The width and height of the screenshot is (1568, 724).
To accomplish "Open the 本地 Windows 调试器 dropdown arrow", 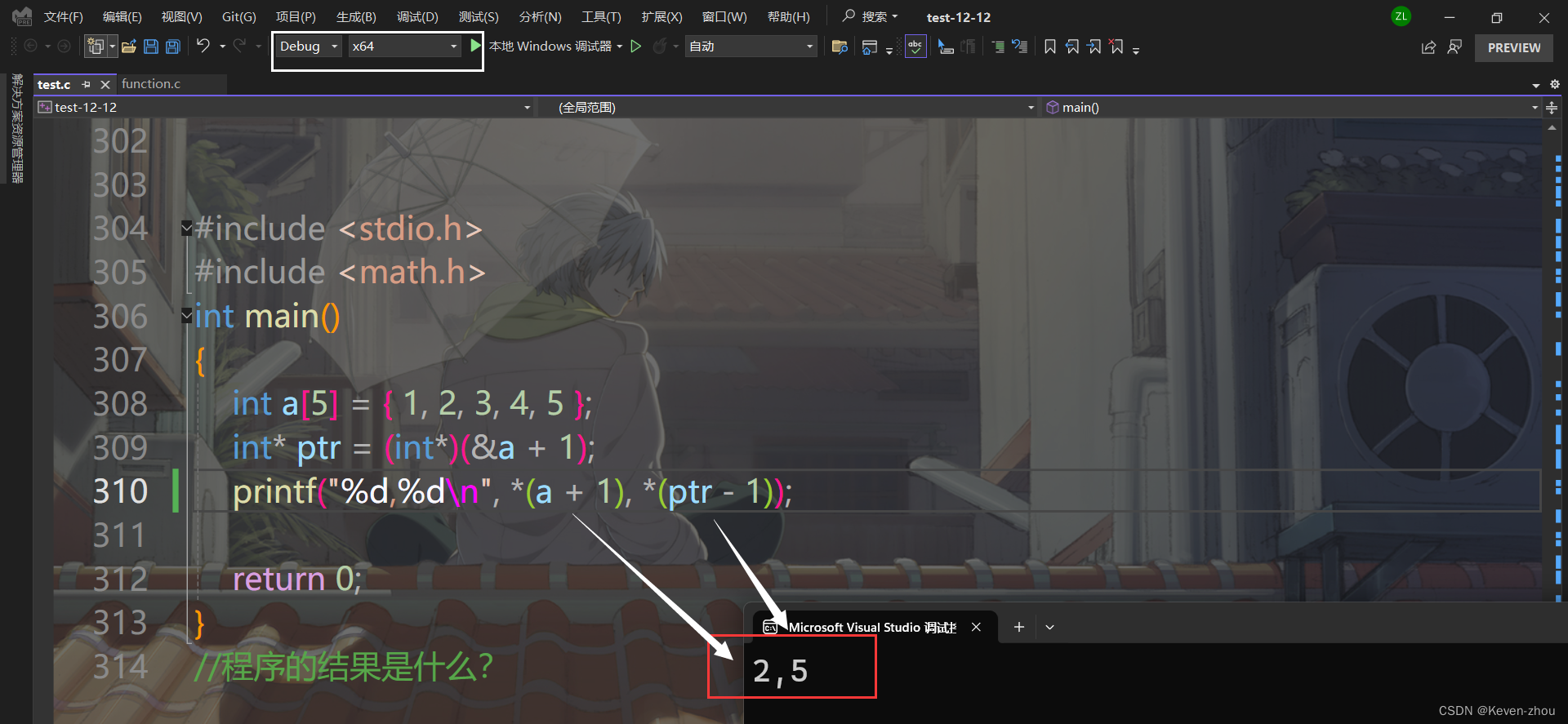I will pos(619,47).
